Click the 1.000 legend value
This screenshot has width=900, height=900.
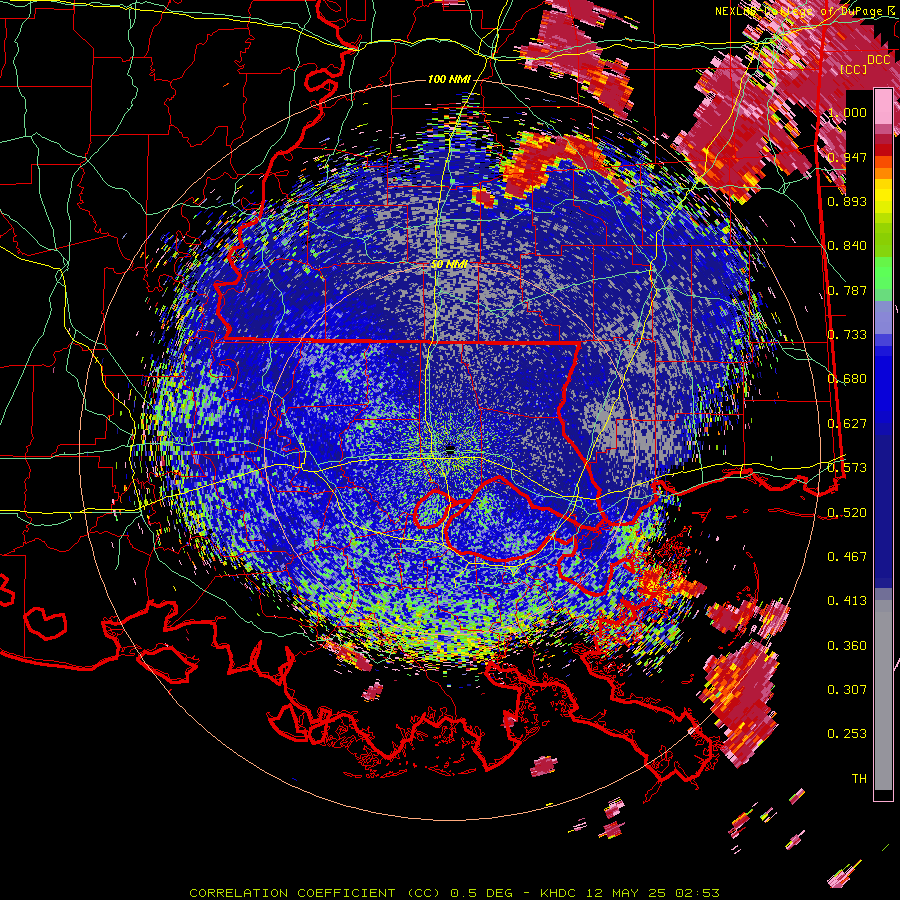click(x=847, y=112)
